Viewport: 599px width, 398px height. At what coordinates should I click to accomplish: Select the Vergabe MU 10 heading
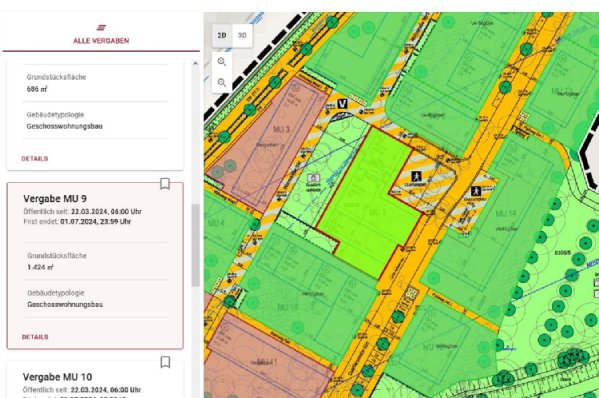[x=57, y=377]
